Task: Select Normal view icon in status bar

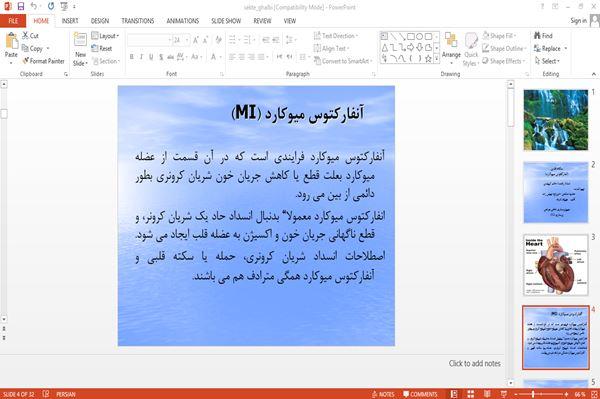Action: (x=454, y=394)
